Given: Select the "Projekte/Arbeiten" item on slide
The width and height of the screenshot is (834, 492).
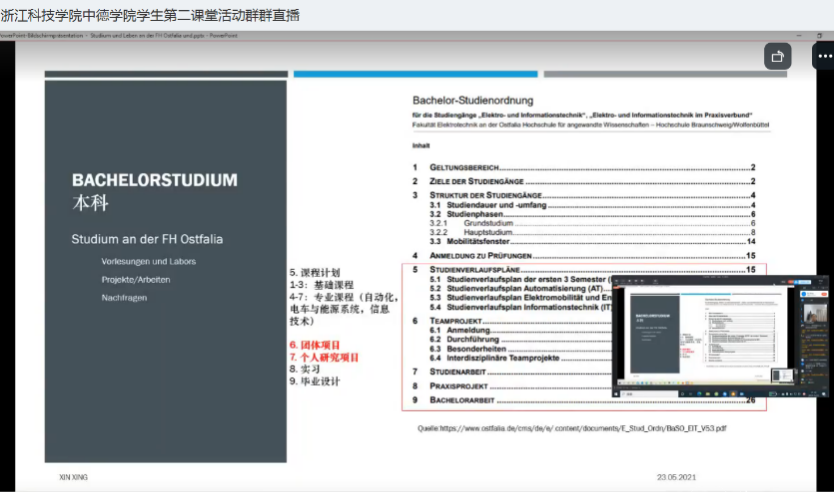Looking at the screenshot, I should pyautogui.click(x=135, y=279).
